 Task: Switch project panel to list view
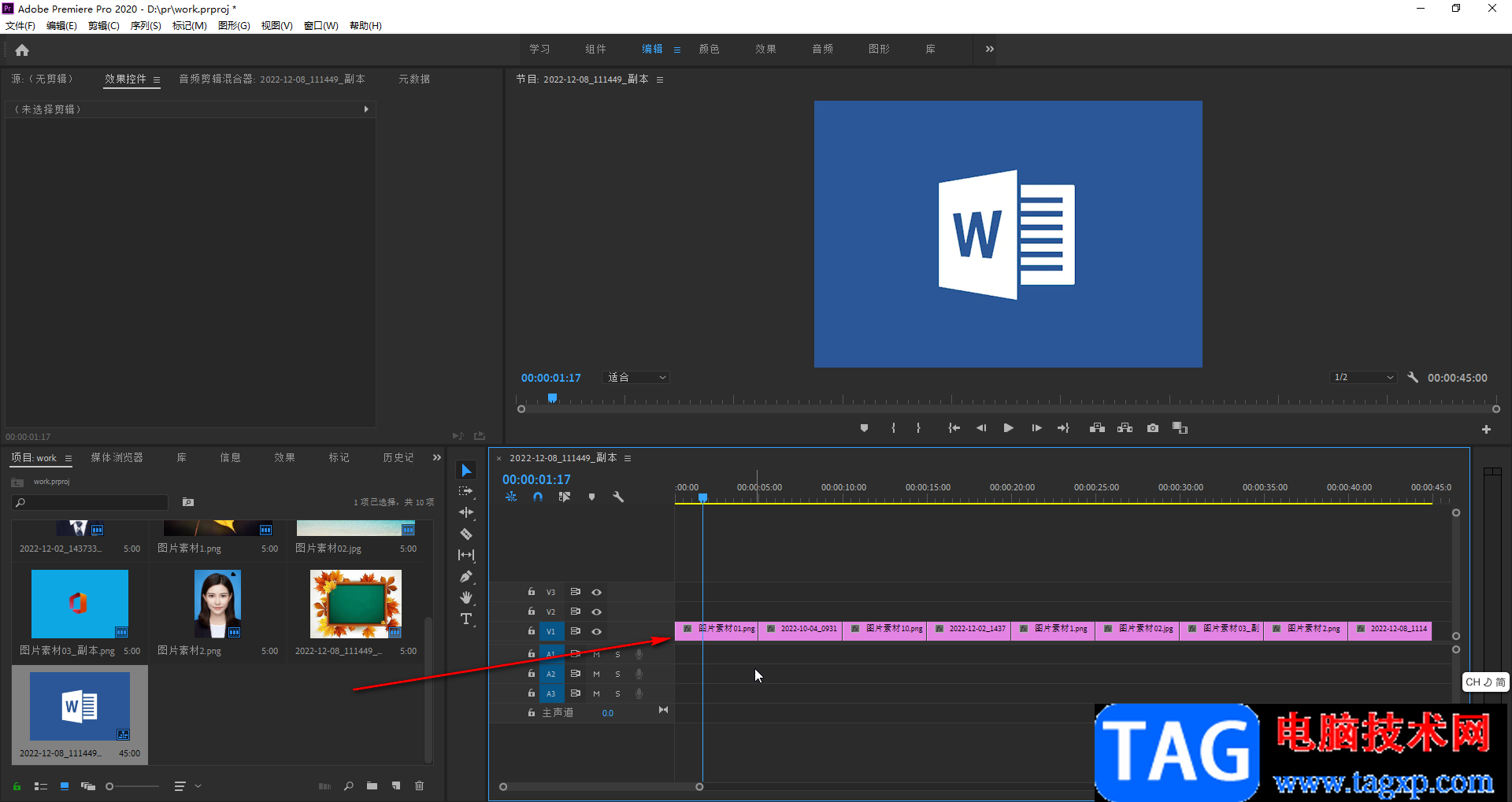[41, 786]
